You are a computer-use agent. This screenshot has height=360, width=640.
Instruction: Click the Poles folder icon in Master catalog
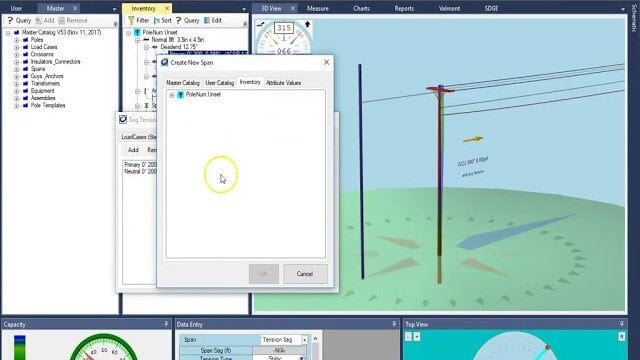[x=25, y=40]
